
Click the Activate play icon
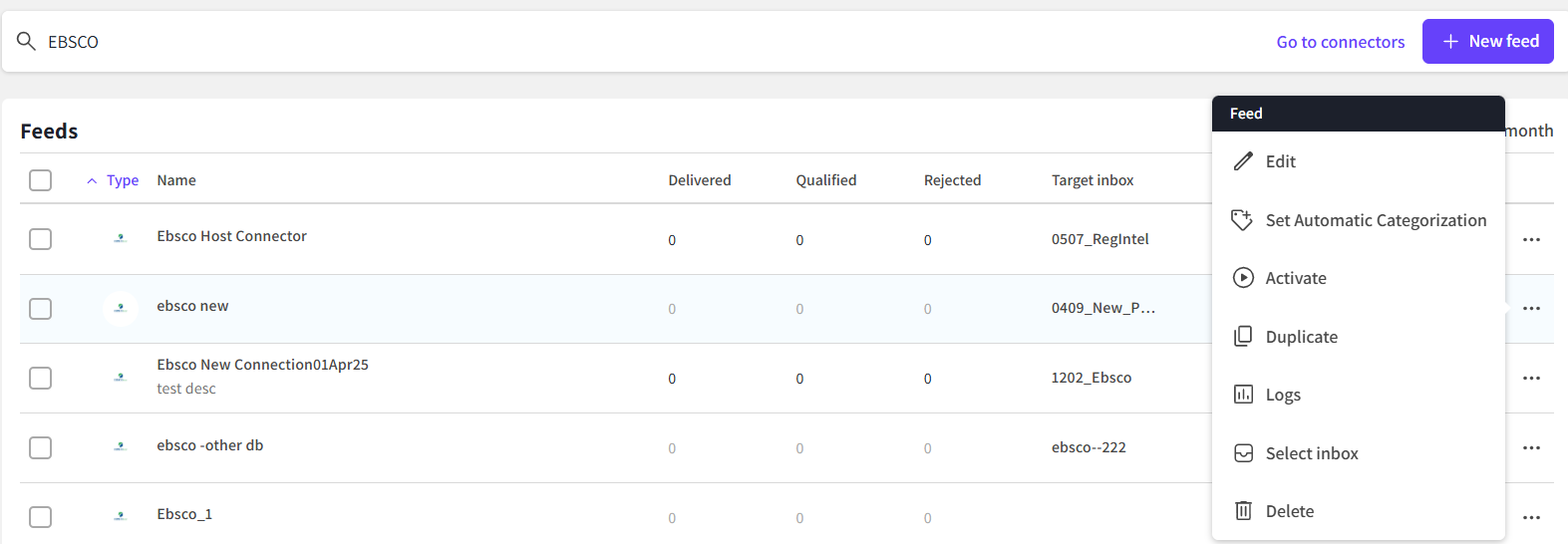point(1243,278)
